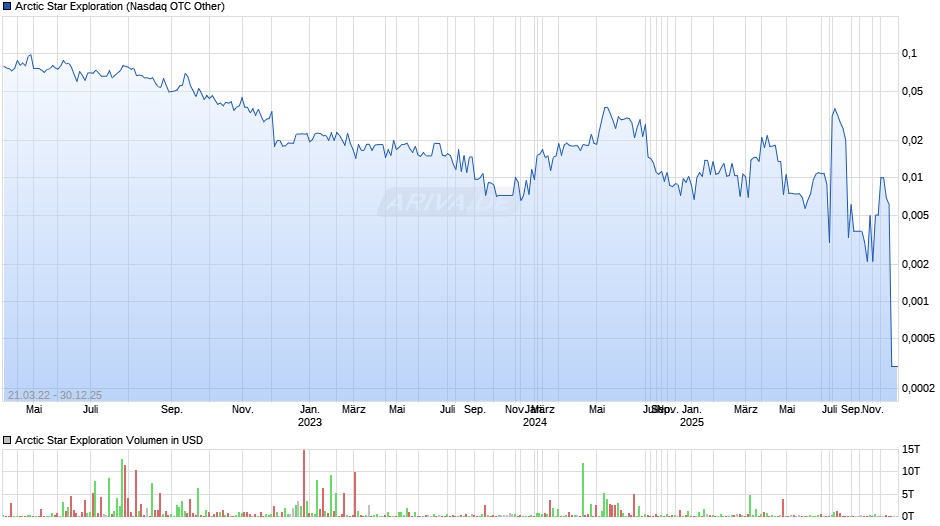Click the grey legend square beside Volumen in USD
Viewport: 940px width, 526px height.
[x=7, y=440]
